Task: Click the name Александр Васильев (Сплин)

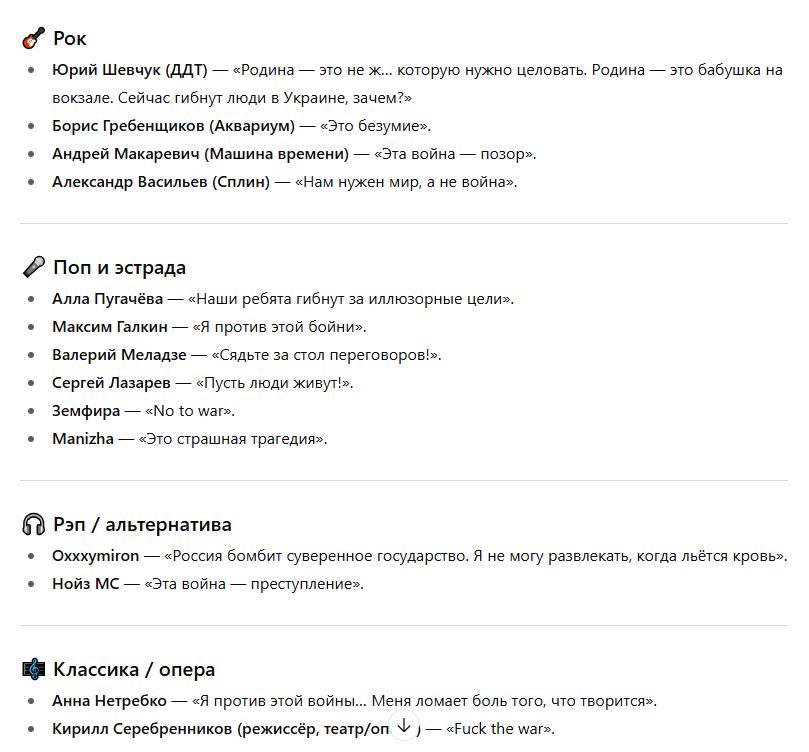Action: click(161, 182)
